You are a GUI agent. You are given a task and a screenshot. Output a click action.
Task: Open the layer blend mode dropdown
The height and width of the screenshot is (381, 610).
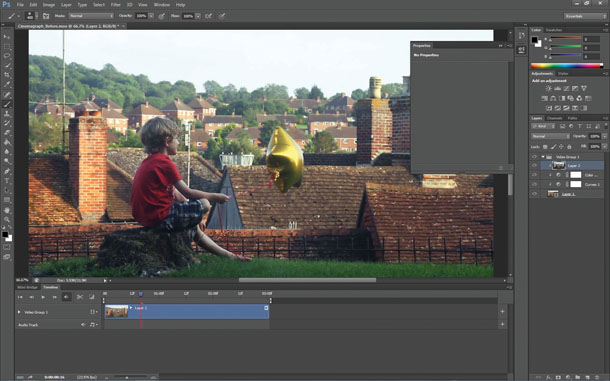point(550,136)
